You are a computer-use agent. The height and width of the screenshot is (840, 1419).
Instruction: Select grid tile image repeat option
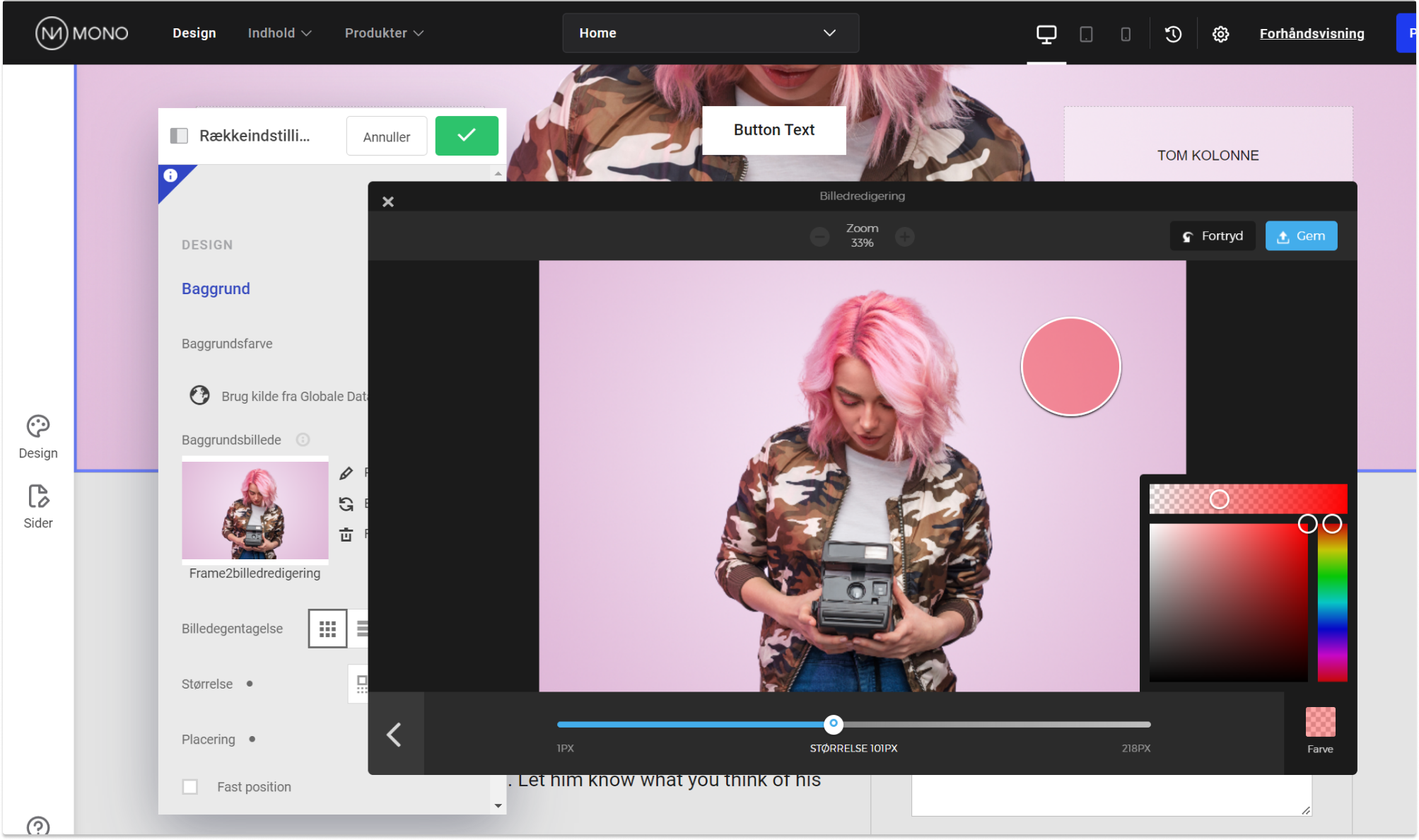(x=327, y=628)
